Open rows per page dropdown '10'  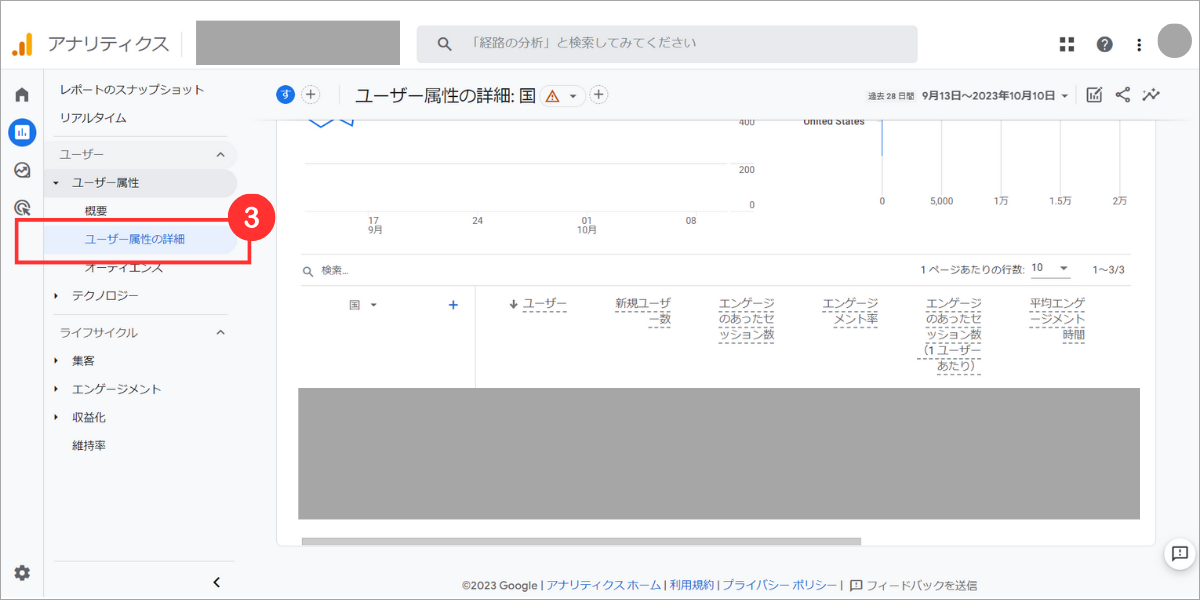1050,269
